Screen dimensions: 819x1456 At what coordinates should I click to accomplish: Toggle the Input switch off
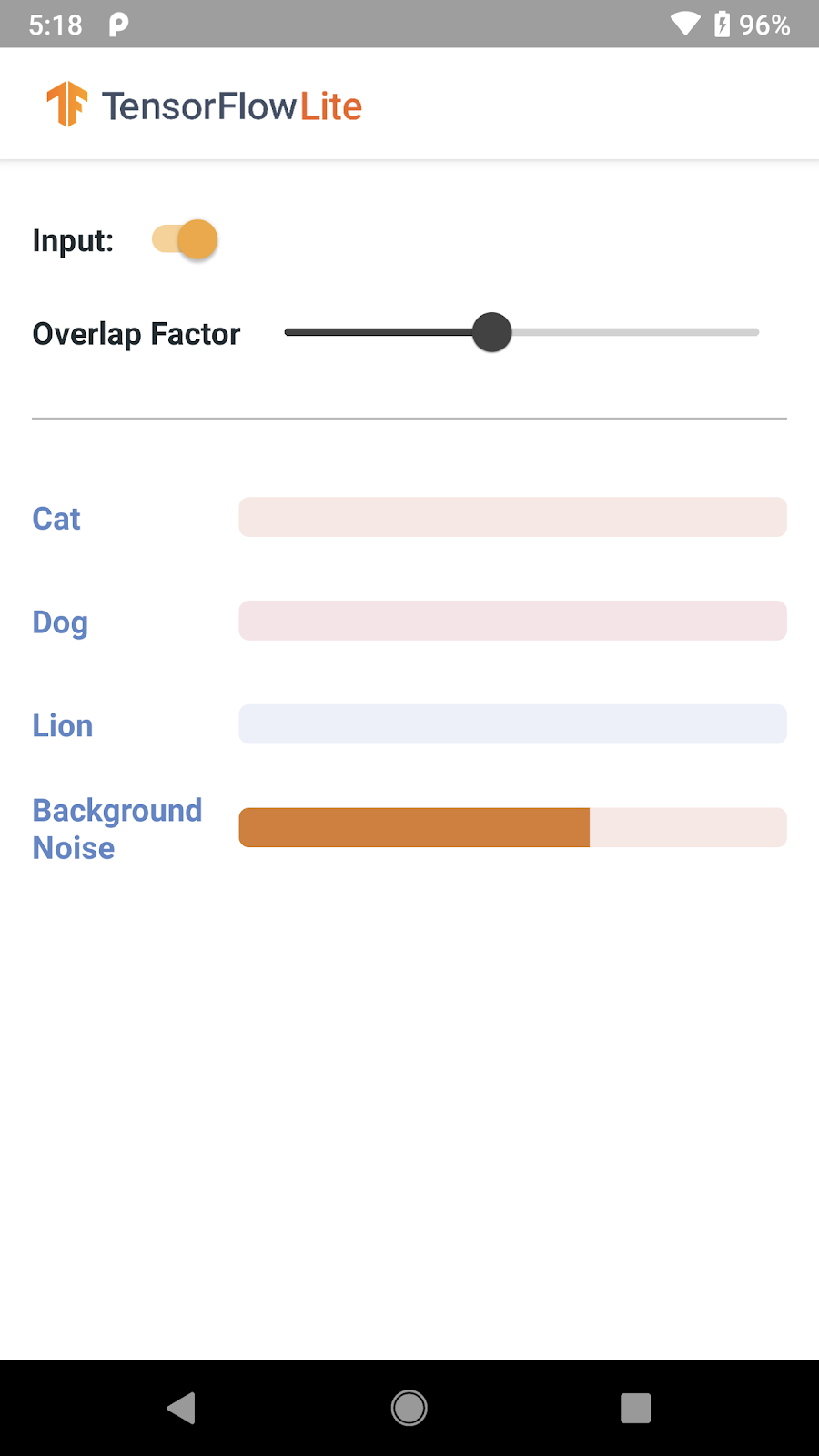(x=186, y=240)
